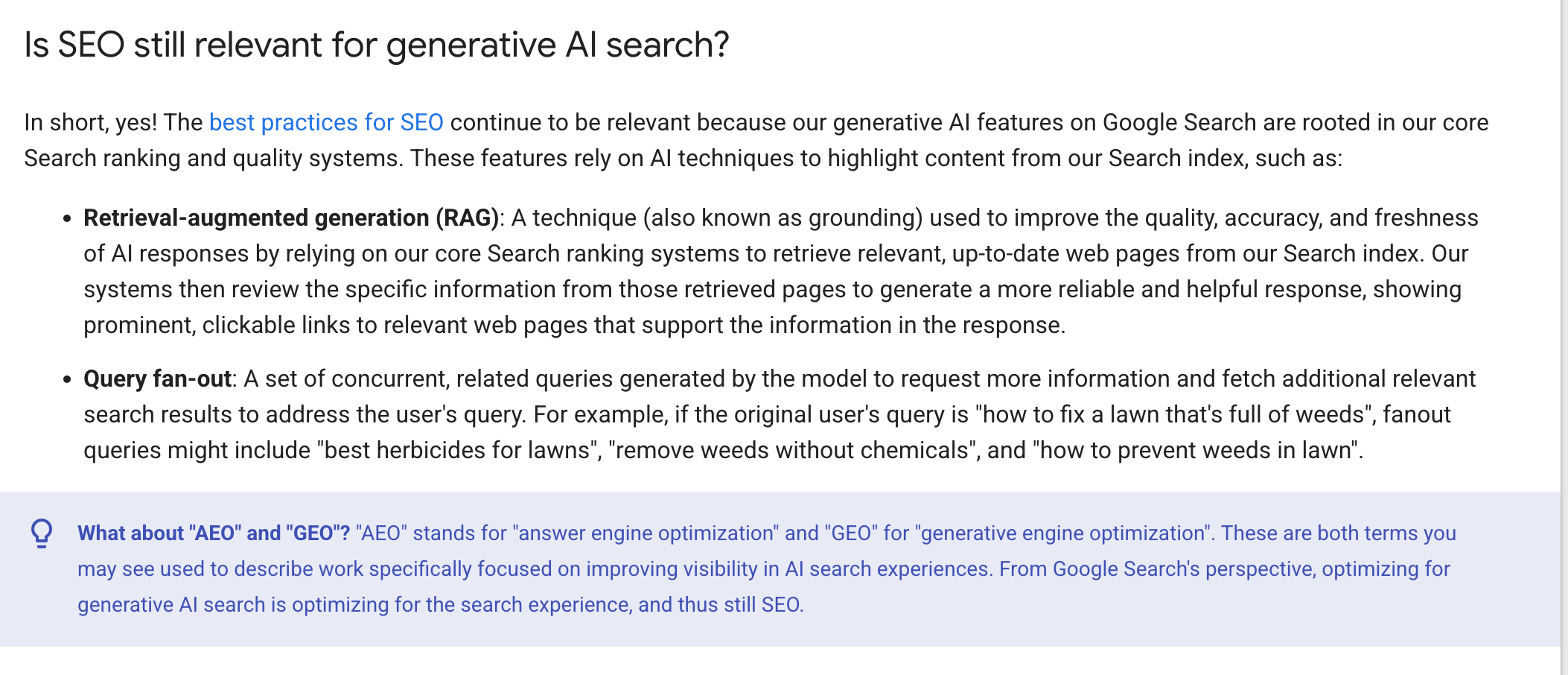Click the bold "What about AEO and GEO?" text

coord(214,533)
